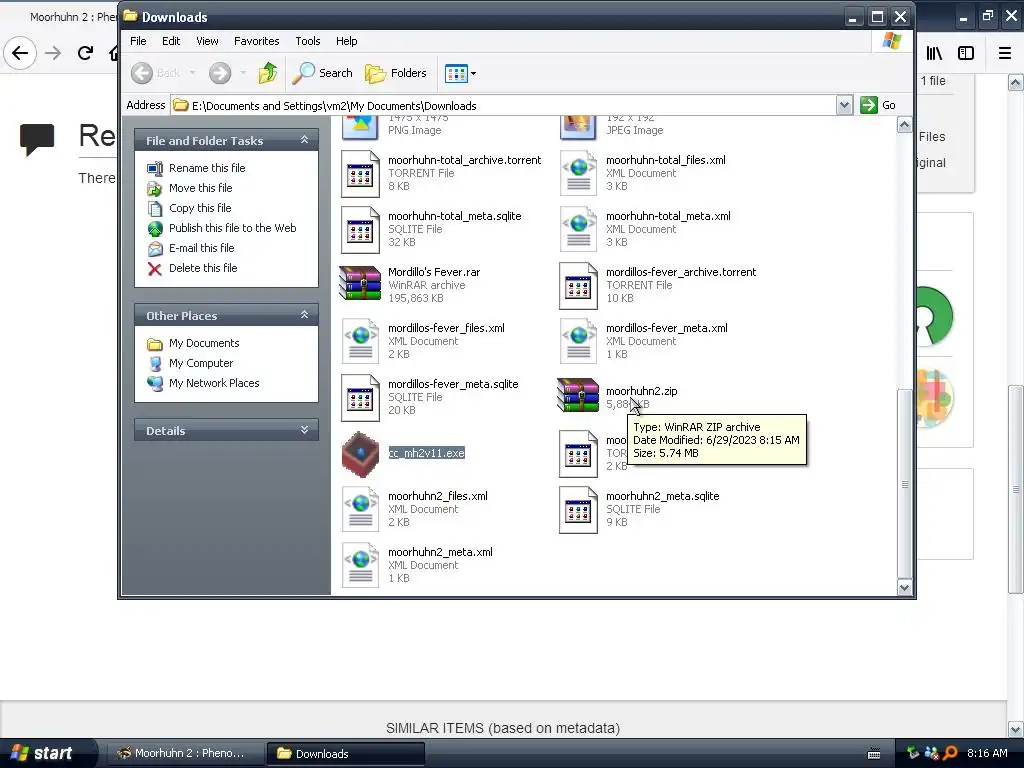Select mordillos-fever_archive.torrent file icon
The height and width of the screenshot is (768, 1024).
coord(579,286)
